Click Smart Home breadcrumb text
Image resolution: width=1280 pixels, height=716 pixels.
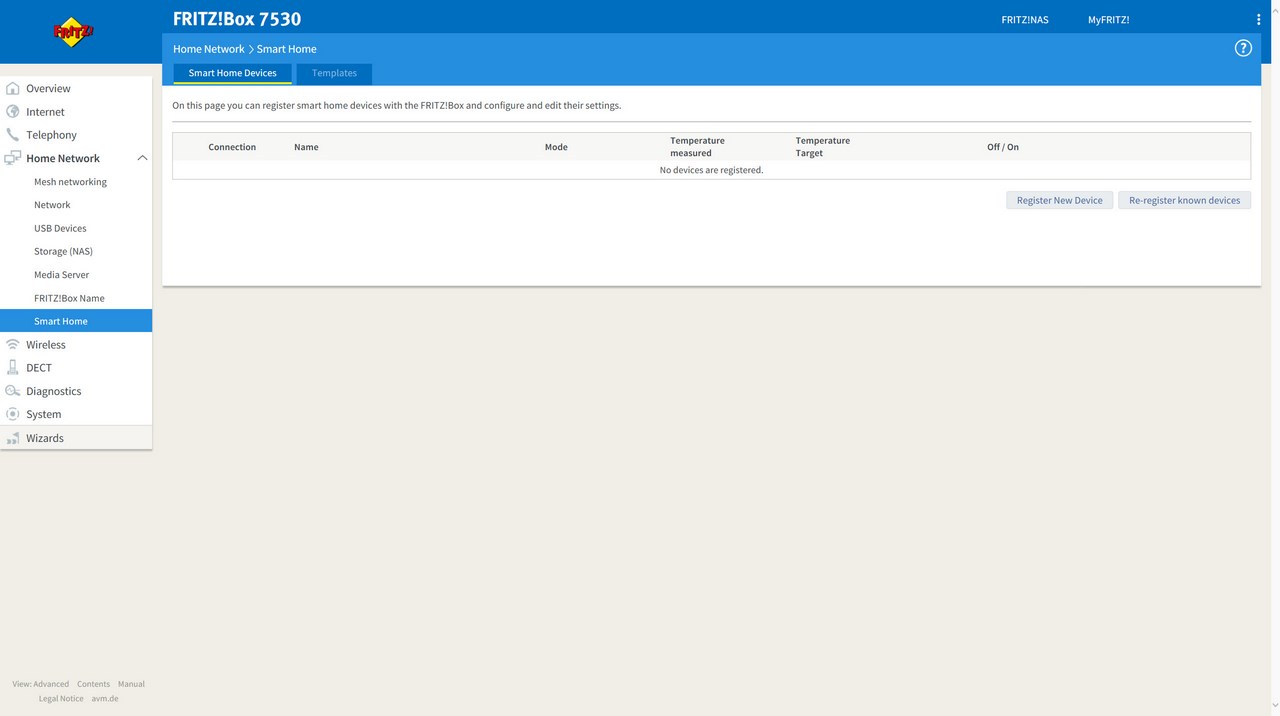click(286, 49)
